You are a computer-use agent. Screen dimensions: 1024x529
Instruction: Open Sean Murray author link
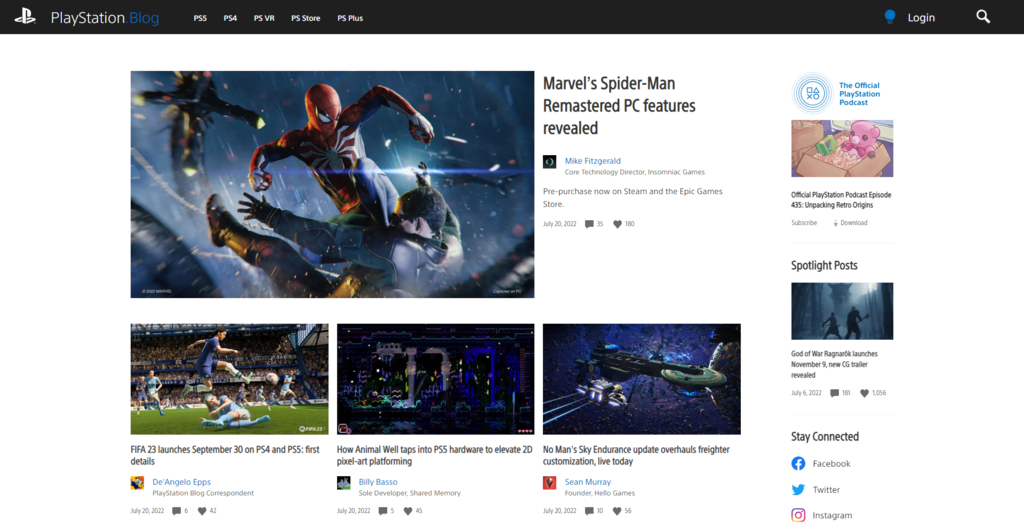pyautogui.click(x=588, y=482)
